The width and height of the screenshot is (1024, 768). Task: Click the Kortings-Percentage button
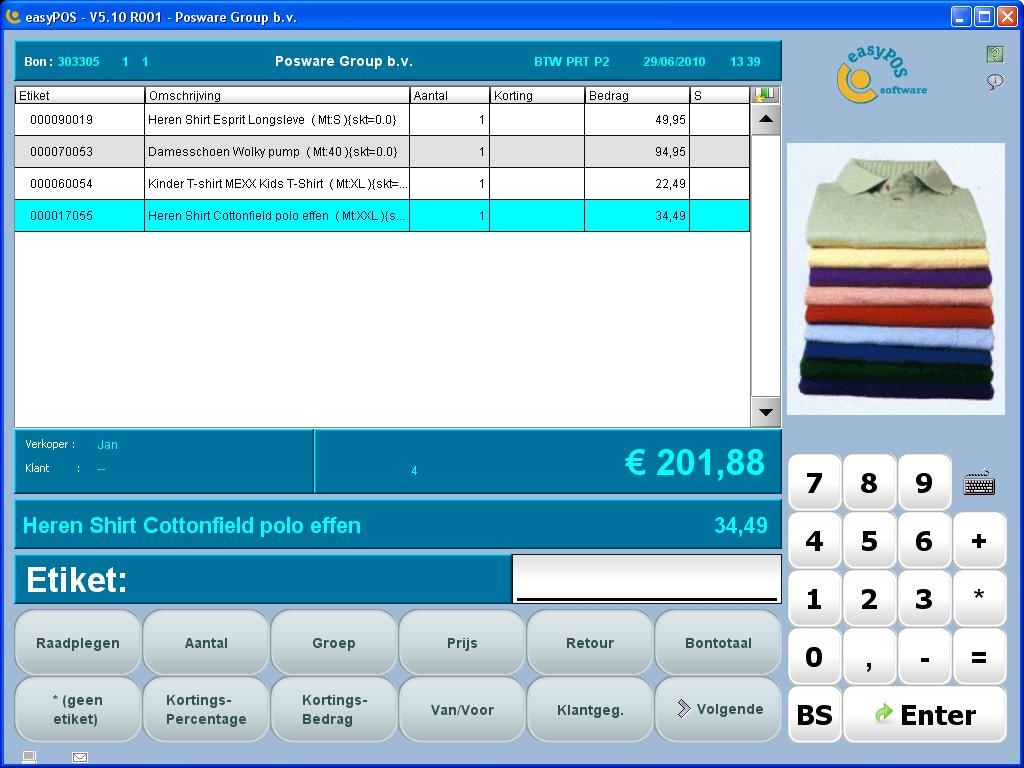coord(206,709)
